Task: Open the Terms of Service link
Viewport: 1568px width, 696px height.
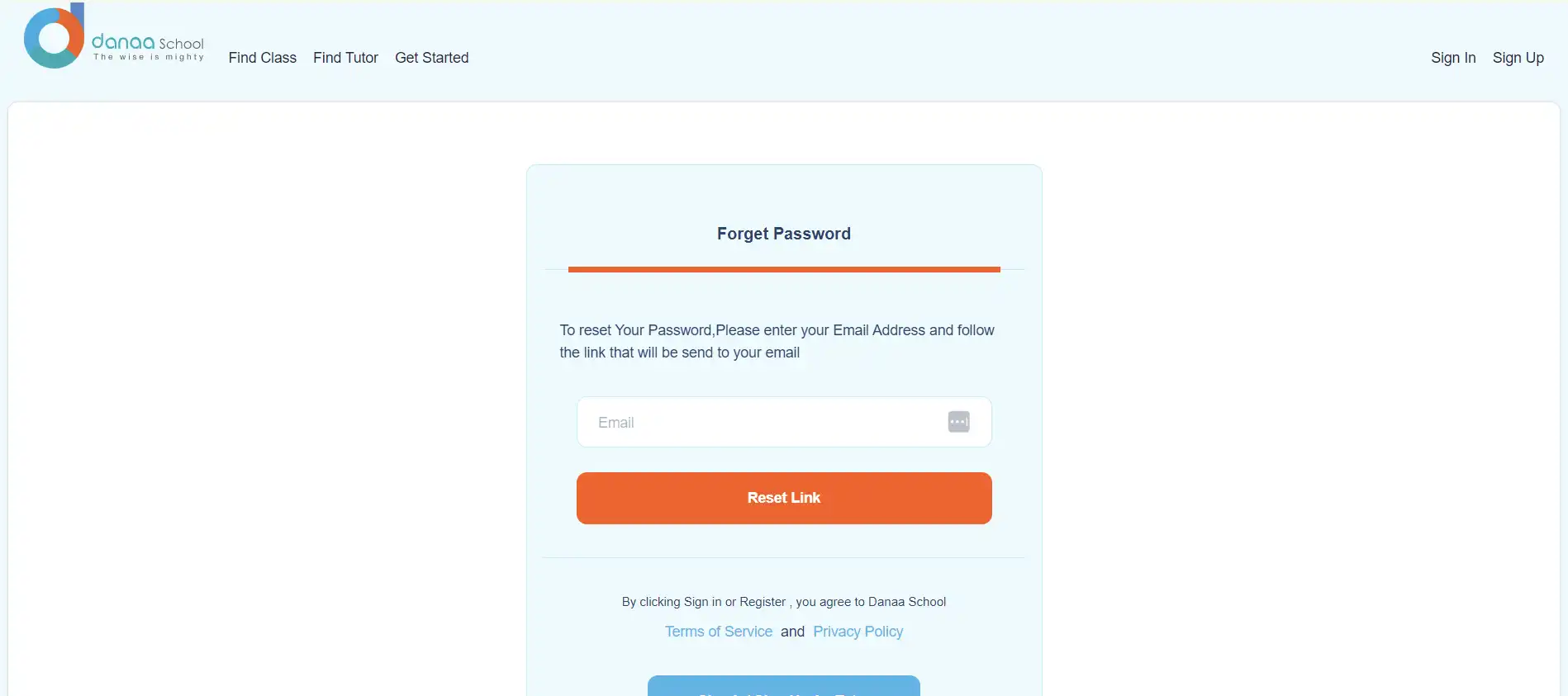Action: click(x=718, y=632)
